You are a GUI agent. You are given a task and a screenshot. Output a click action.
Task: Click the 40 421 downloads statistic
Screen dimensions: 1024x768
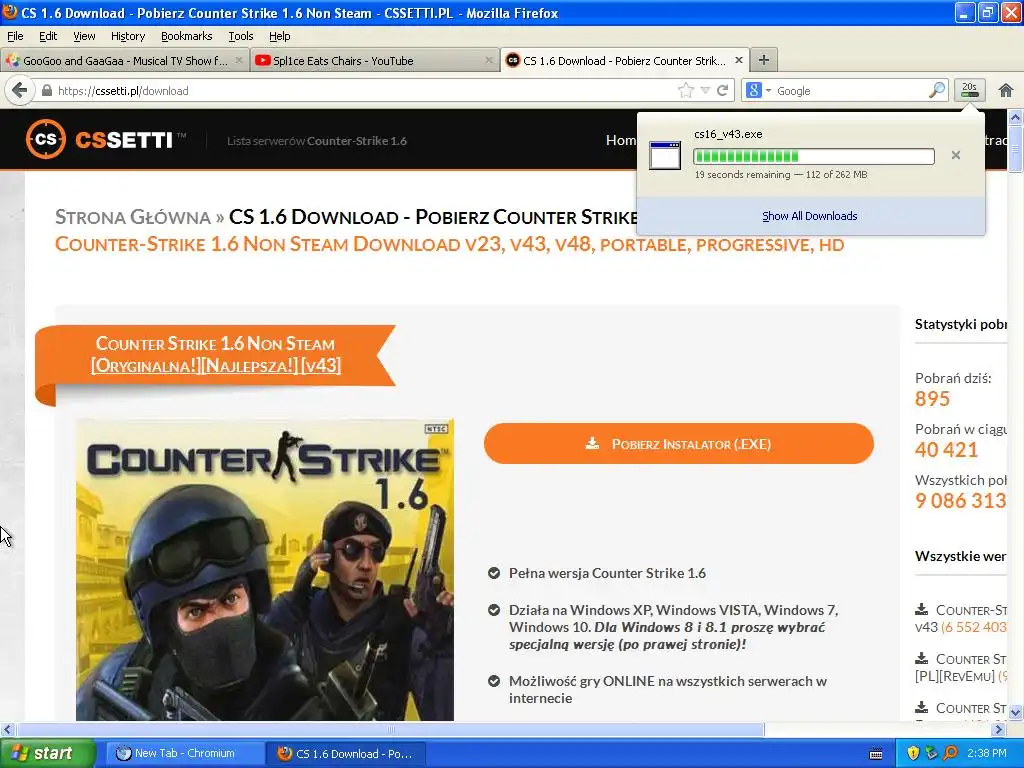(946, 449)
